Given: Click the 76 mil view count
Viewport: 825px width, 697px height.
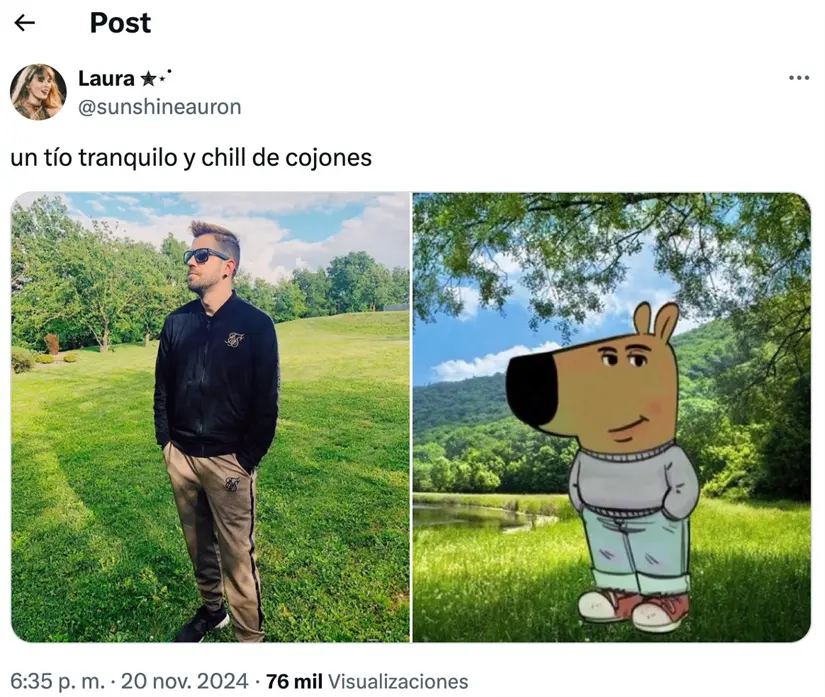Looking at the screenshot, I should 294,681.
